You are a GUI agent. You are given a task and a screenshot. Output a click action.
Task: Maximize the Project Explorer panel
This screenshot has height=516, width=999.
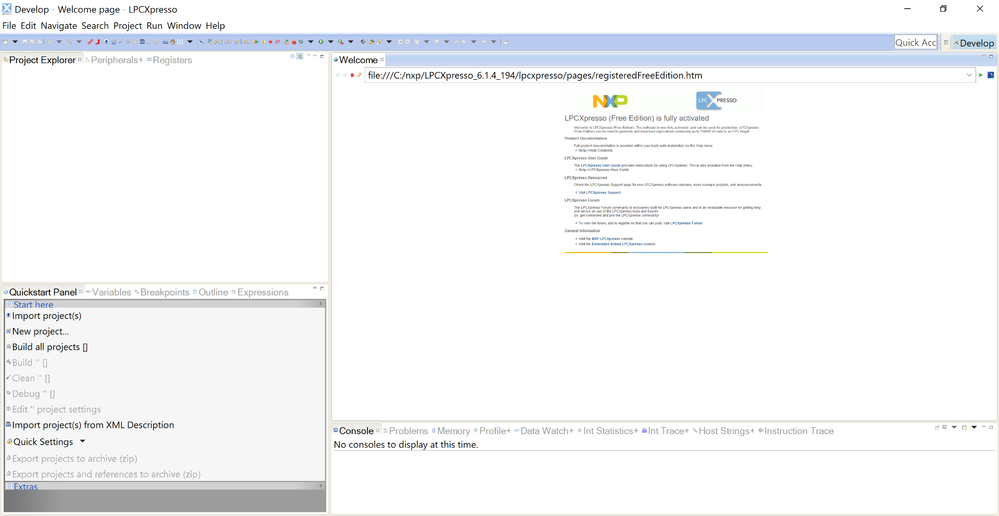[x=322, y=56]
